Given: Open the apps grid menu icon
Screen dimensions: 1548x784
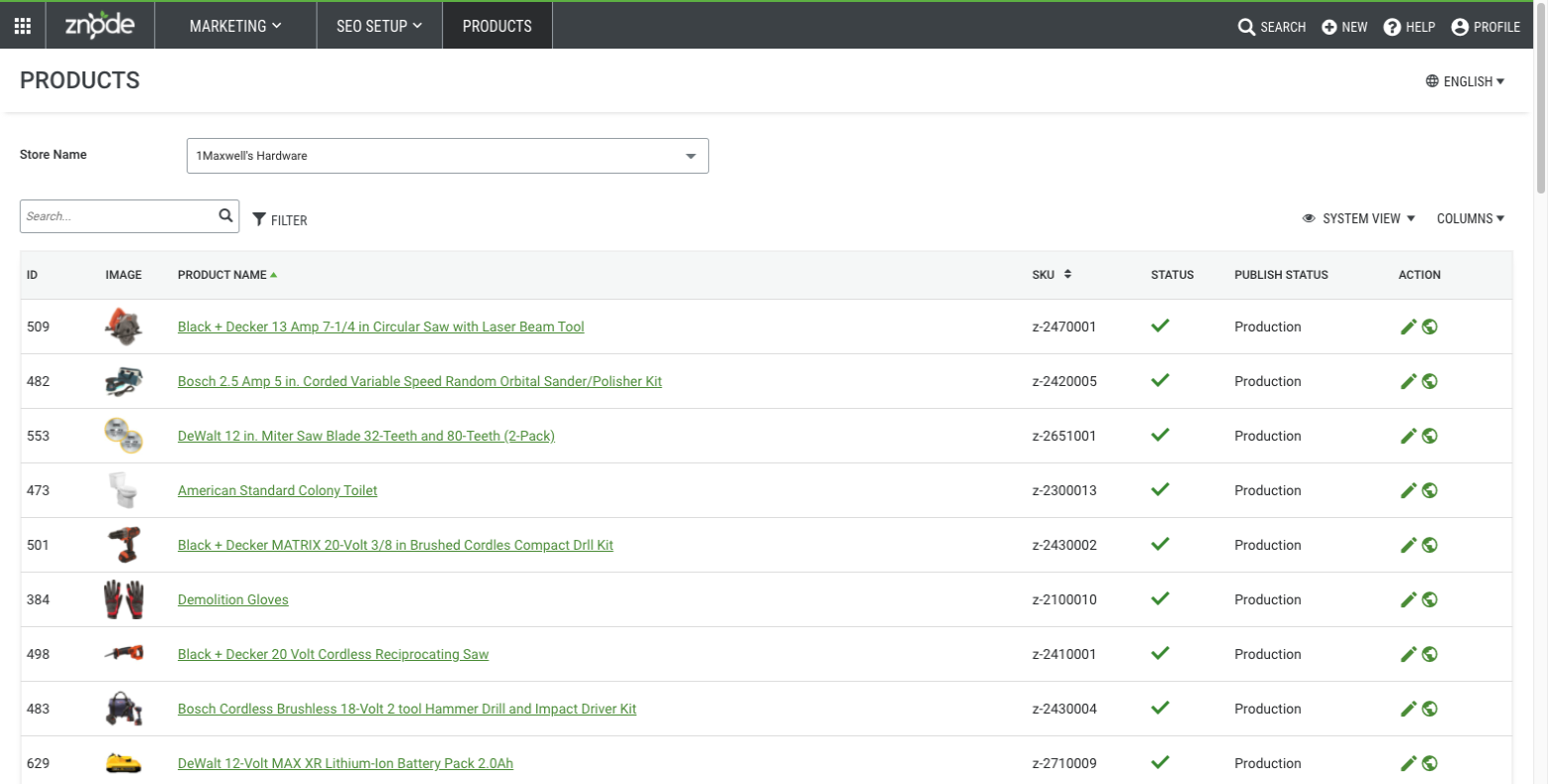Looking at the screenshot, I should (x=22, y=27).
